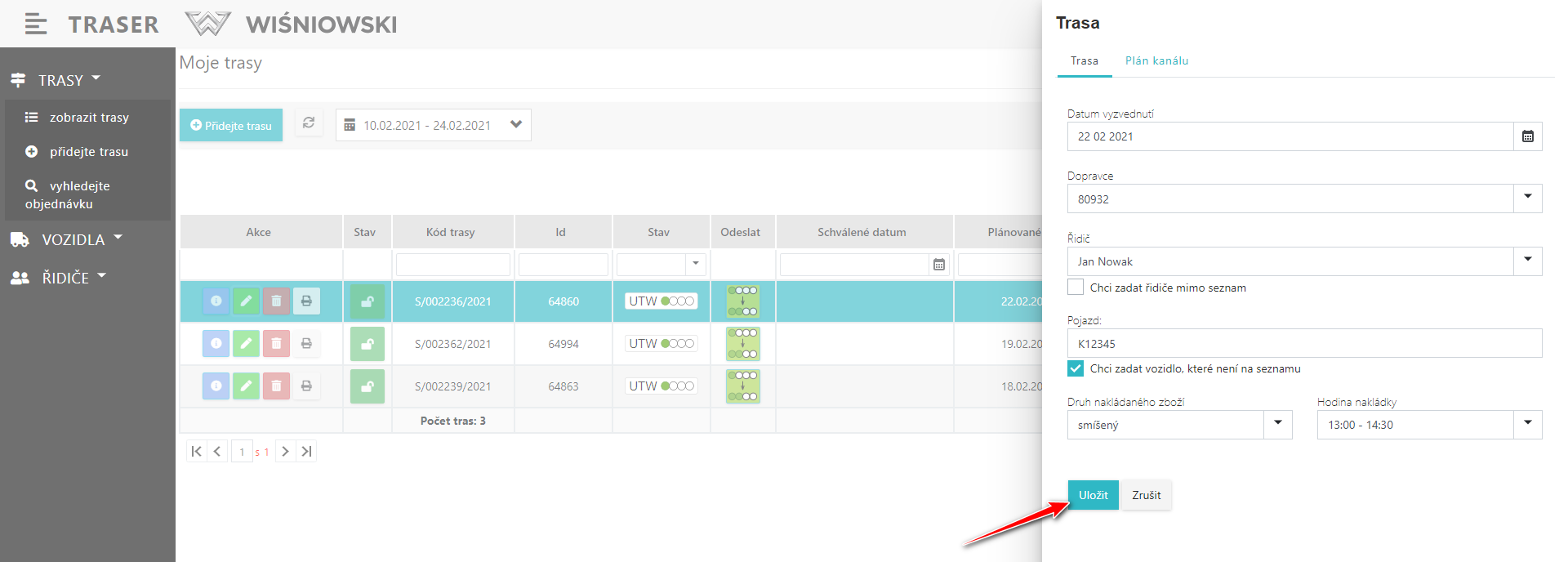The image size is (1568, 562).
Task: Click the Pojazd input field
Action: click(1303, 344)
